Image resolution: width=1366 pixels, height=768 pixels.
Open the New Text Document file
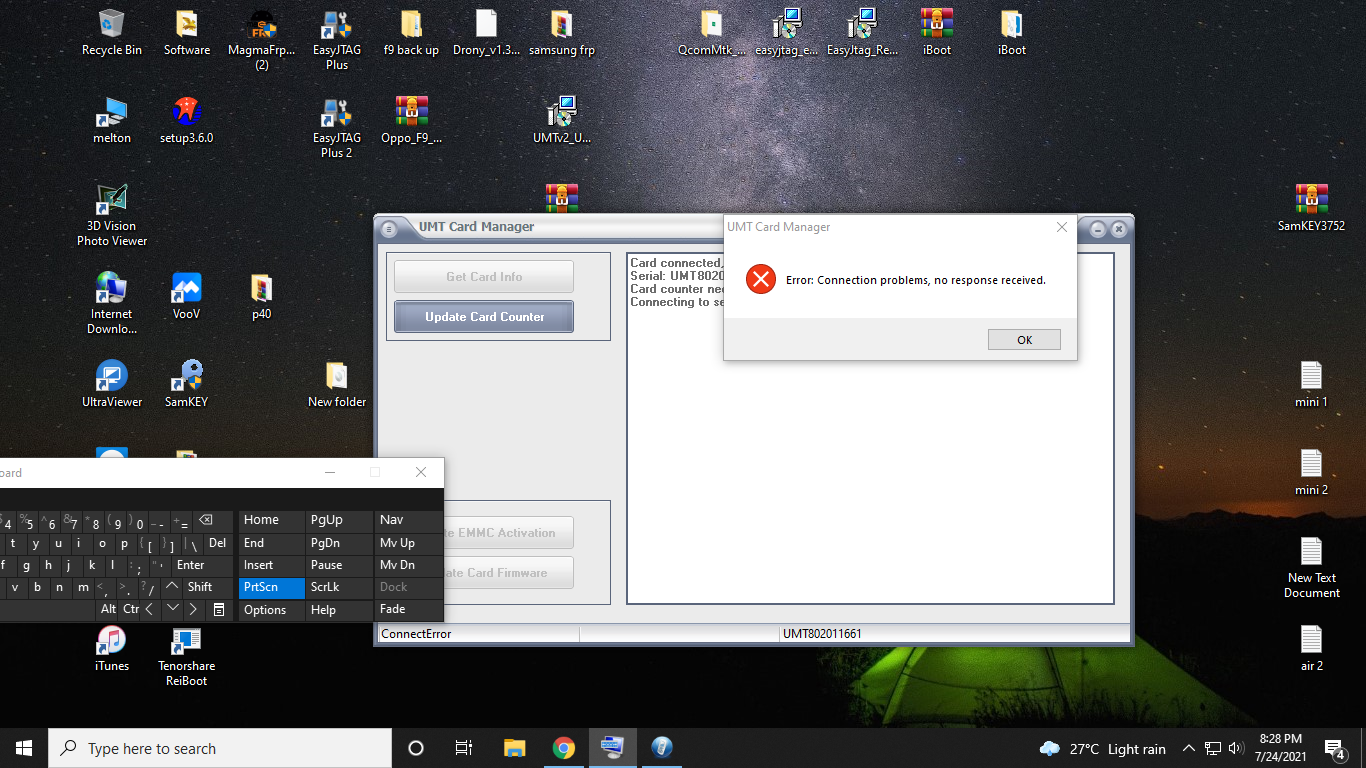click(1311, 567)
